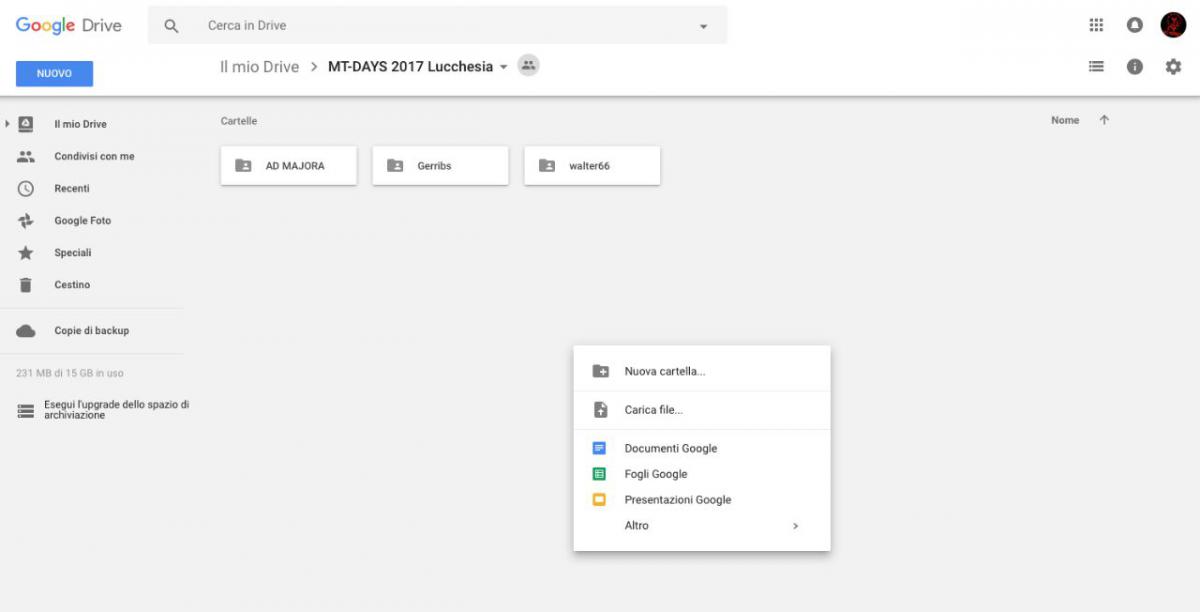The width and height of the screenshot is (1200, 612).
Task: Open Recenti in the sidebar
Action: [72, 188]
